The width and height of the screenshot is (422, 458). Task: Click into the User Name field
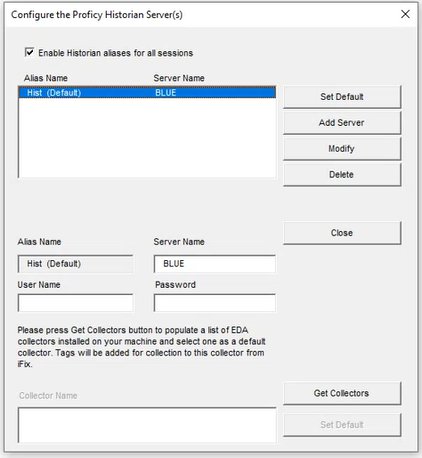tap(75, 303)
